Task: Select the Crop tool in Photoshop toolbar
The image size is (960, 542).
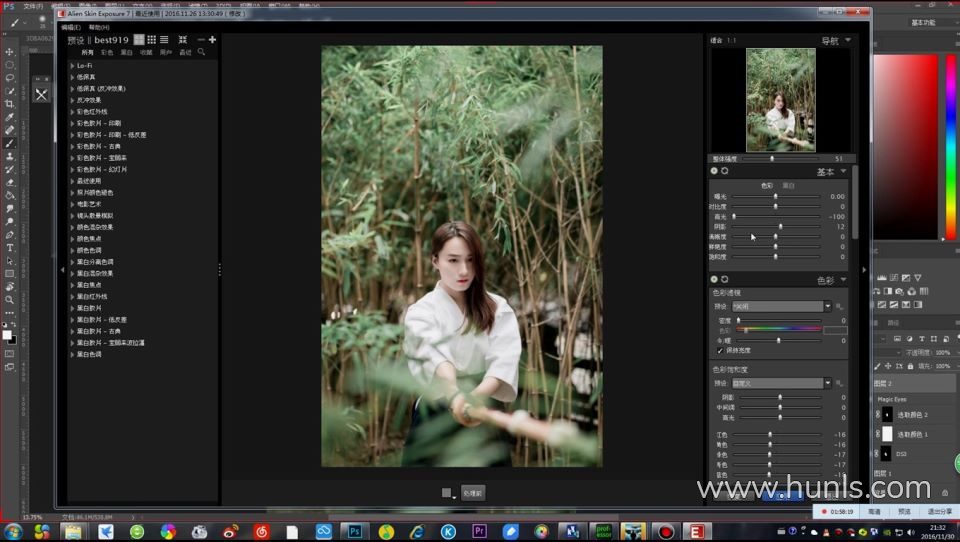Action: pos(10,103)
